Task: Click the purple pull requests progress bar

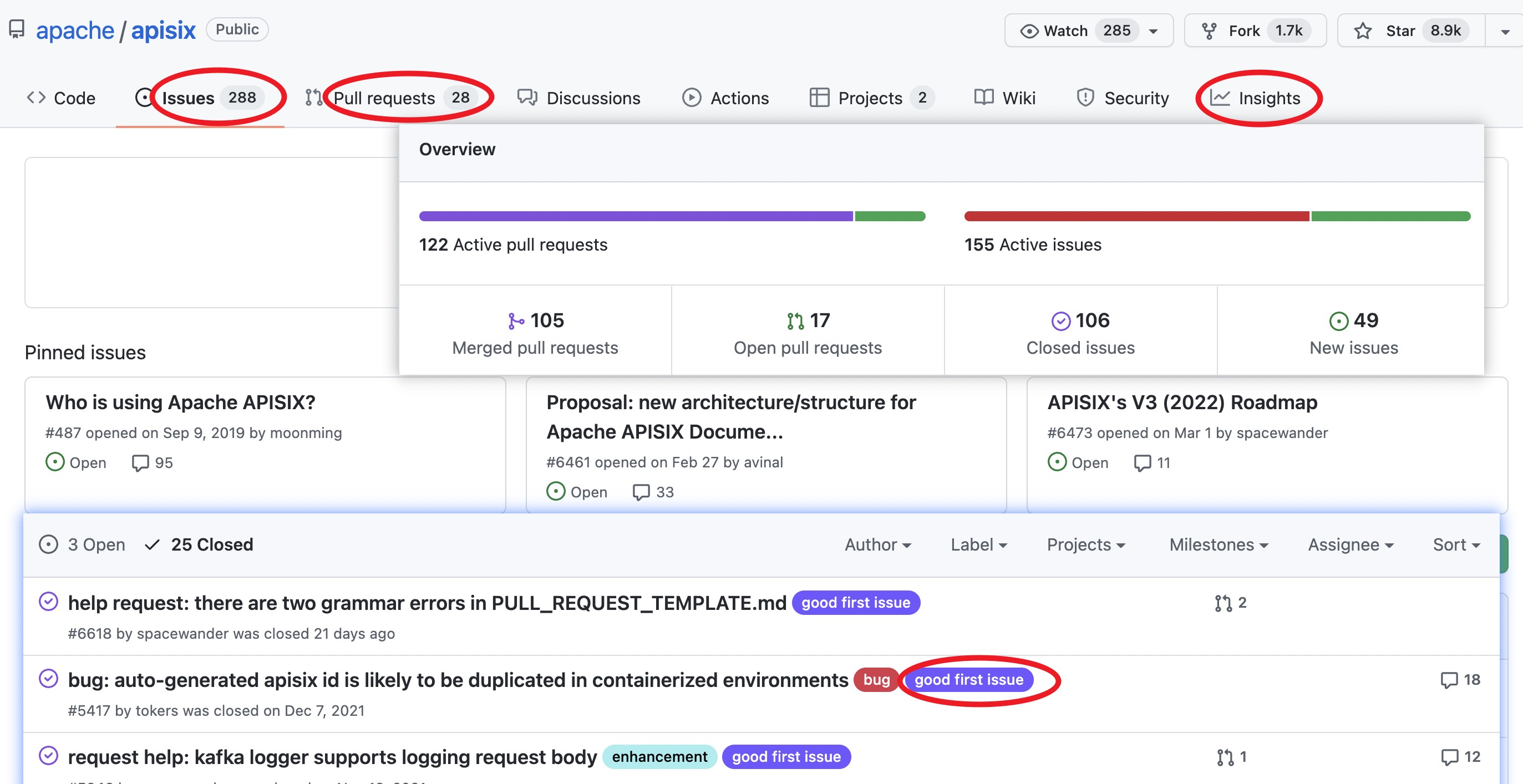Action: click(x=636, y=216)
